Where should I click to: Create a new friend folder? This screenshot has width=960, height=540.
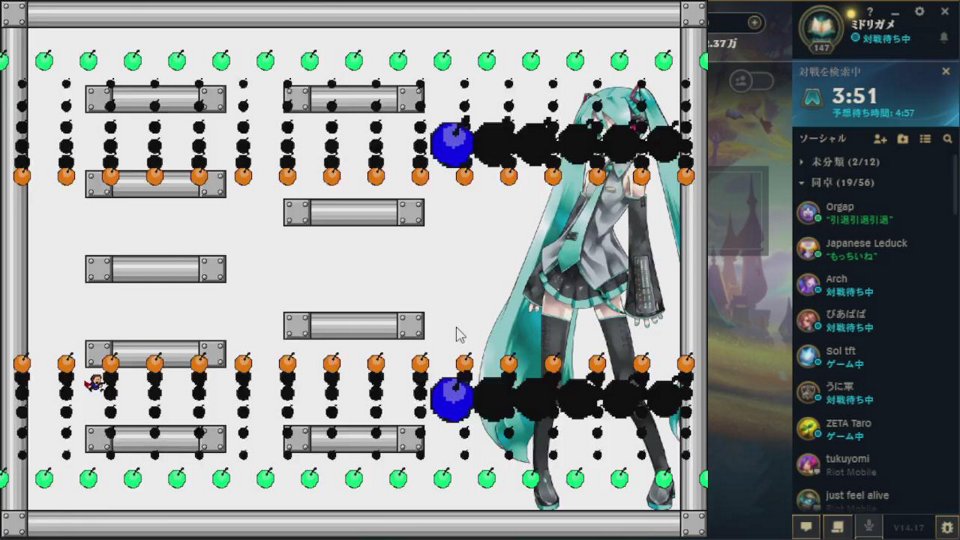[902, 140]
